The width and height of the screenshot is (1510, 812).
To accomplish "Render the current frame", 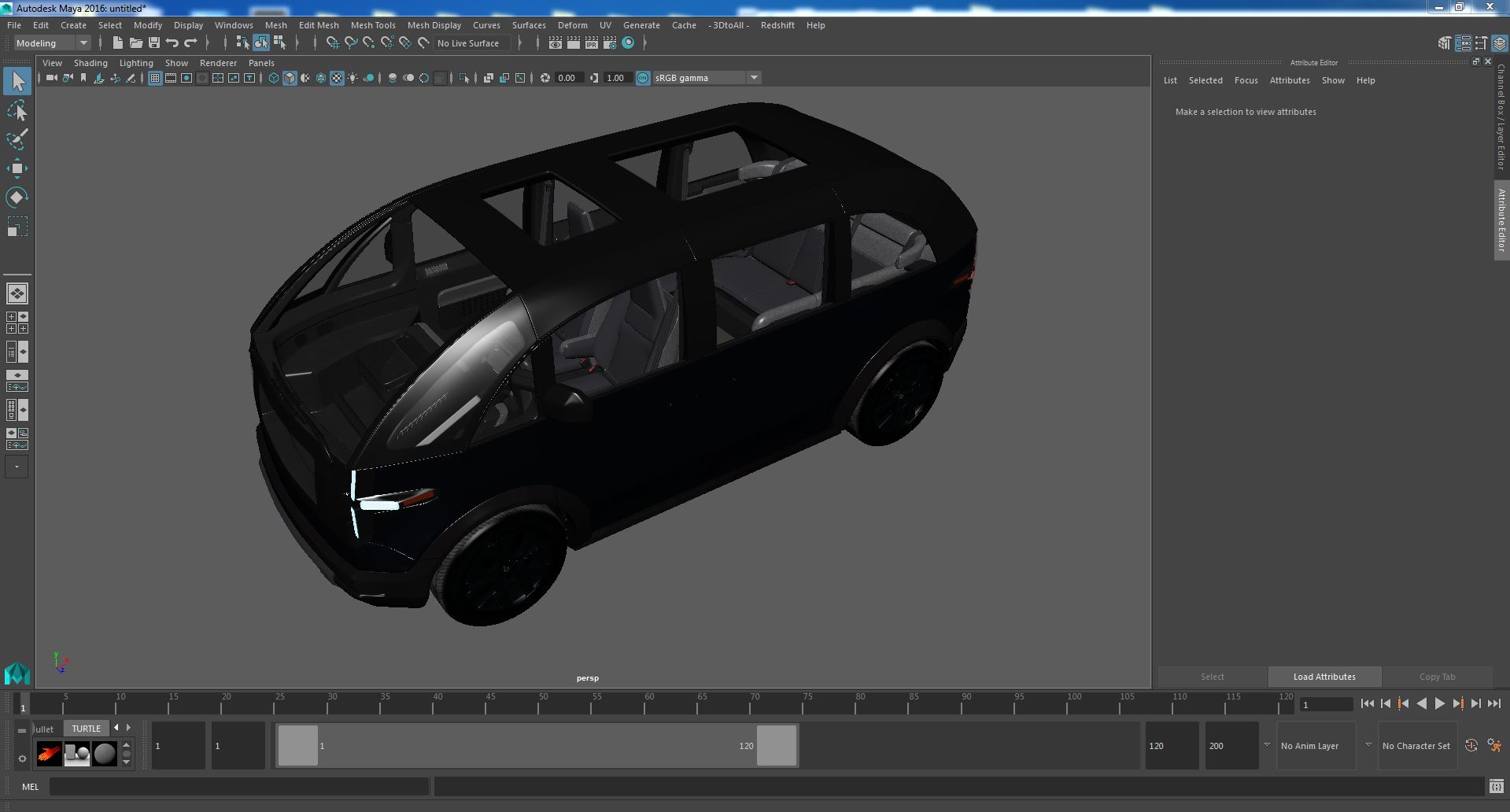I will pyautogui.click(x=574, y=43).
